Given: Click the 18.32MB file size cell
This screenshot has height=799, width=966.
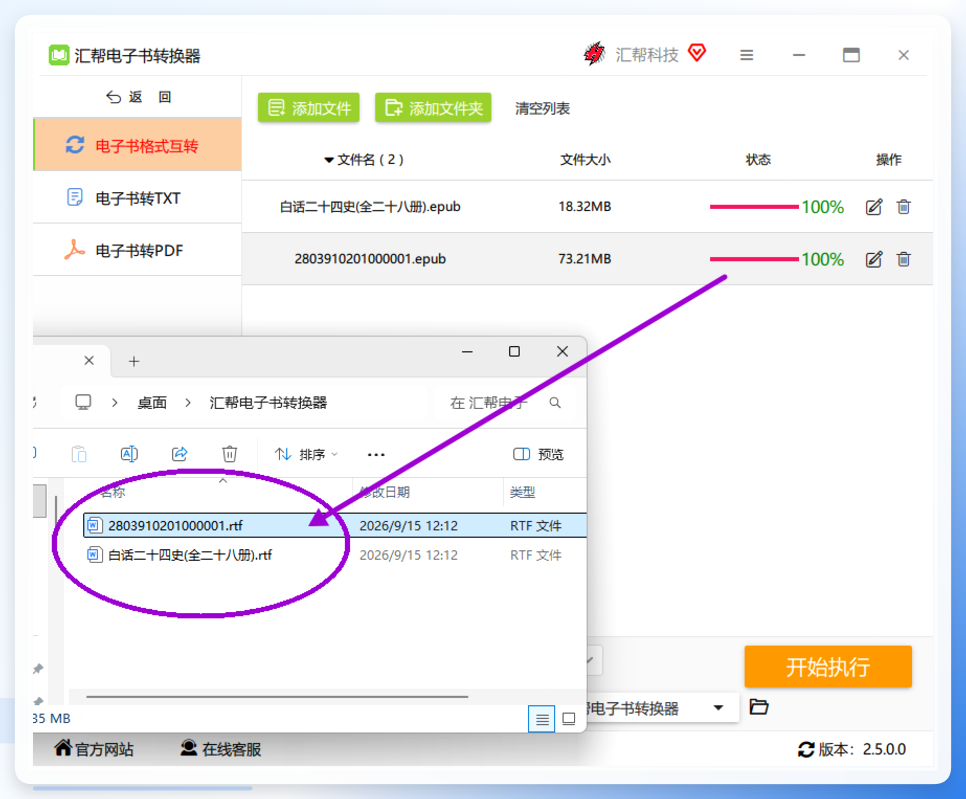Looking at the screenshot, I should click(585, 206).
